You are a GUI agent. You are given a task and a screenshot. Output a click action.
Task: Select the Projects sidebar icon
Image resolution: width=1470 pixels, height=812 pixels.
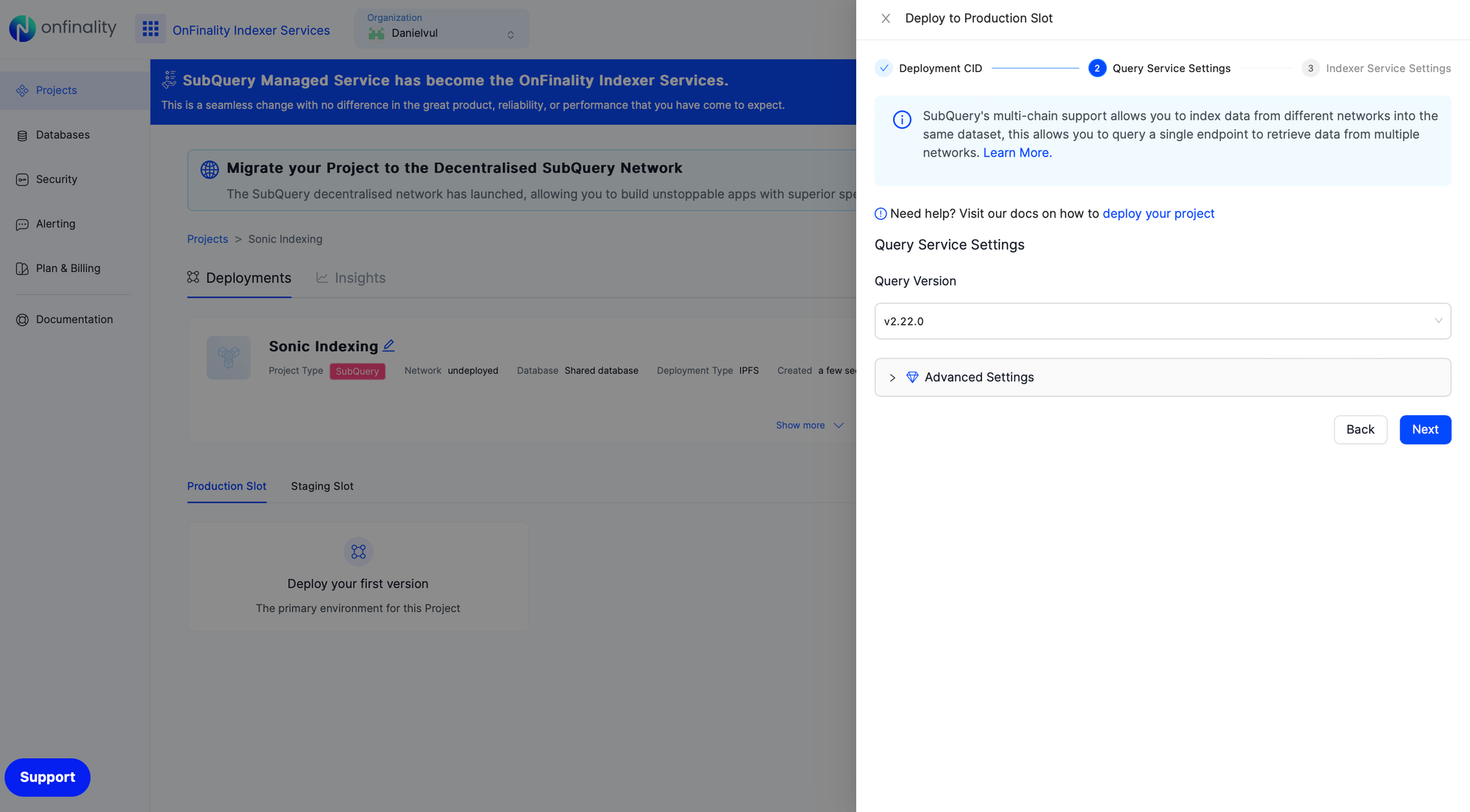[x=21, y=90]
